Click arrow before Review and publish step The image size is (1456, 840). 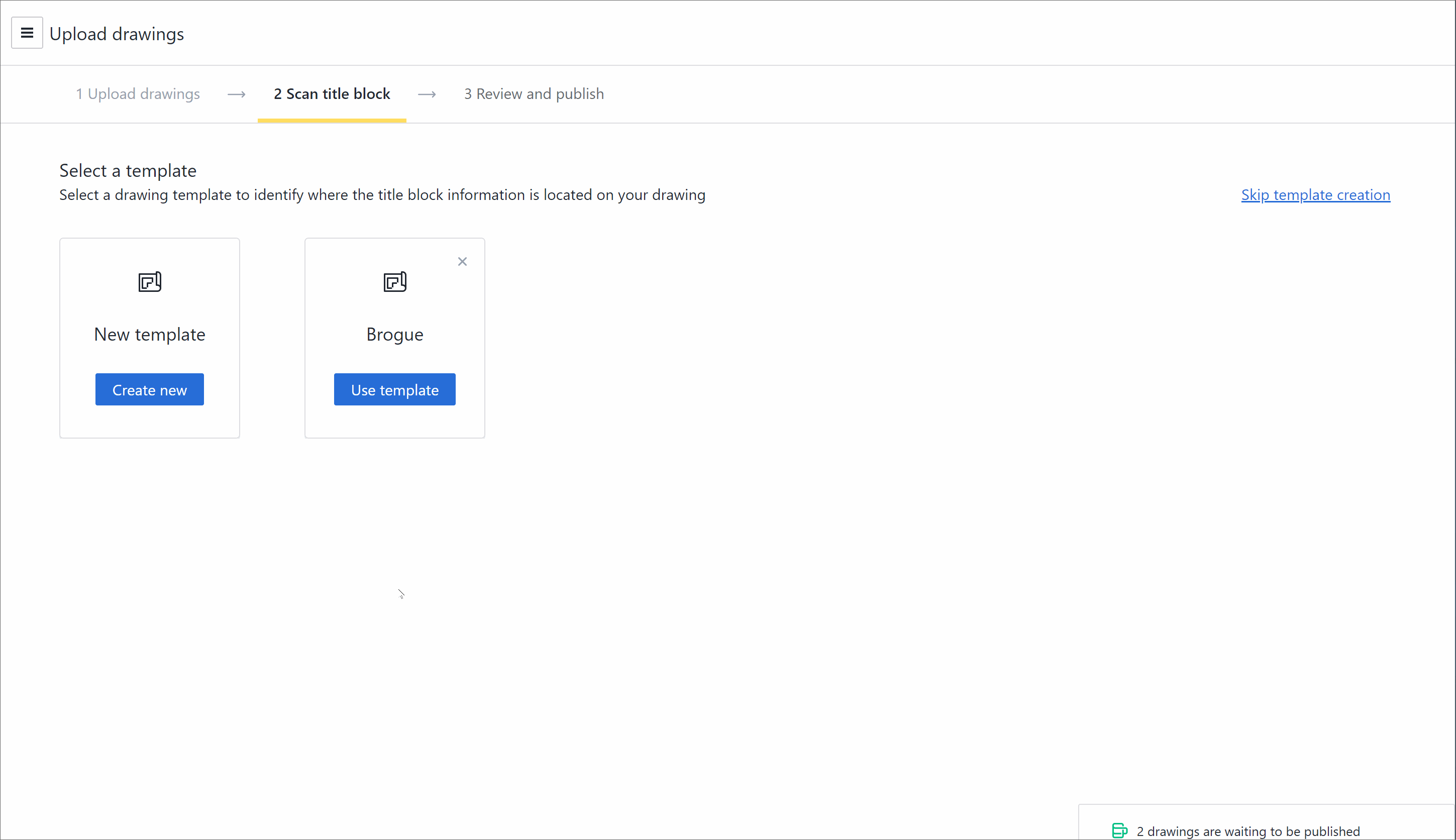click(x=427, y=94)
